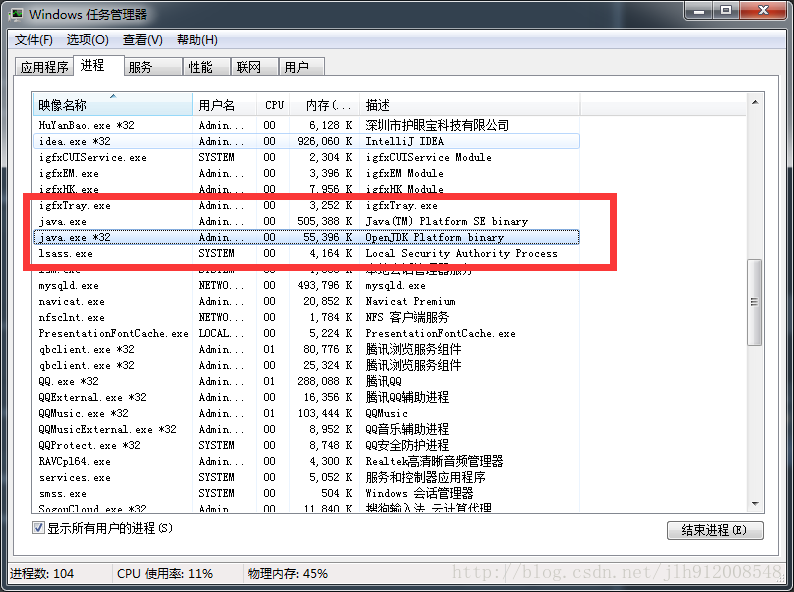Sort by the 用户名 column header
This screenshot has width=794, height=592.
(x=225, y=105)
